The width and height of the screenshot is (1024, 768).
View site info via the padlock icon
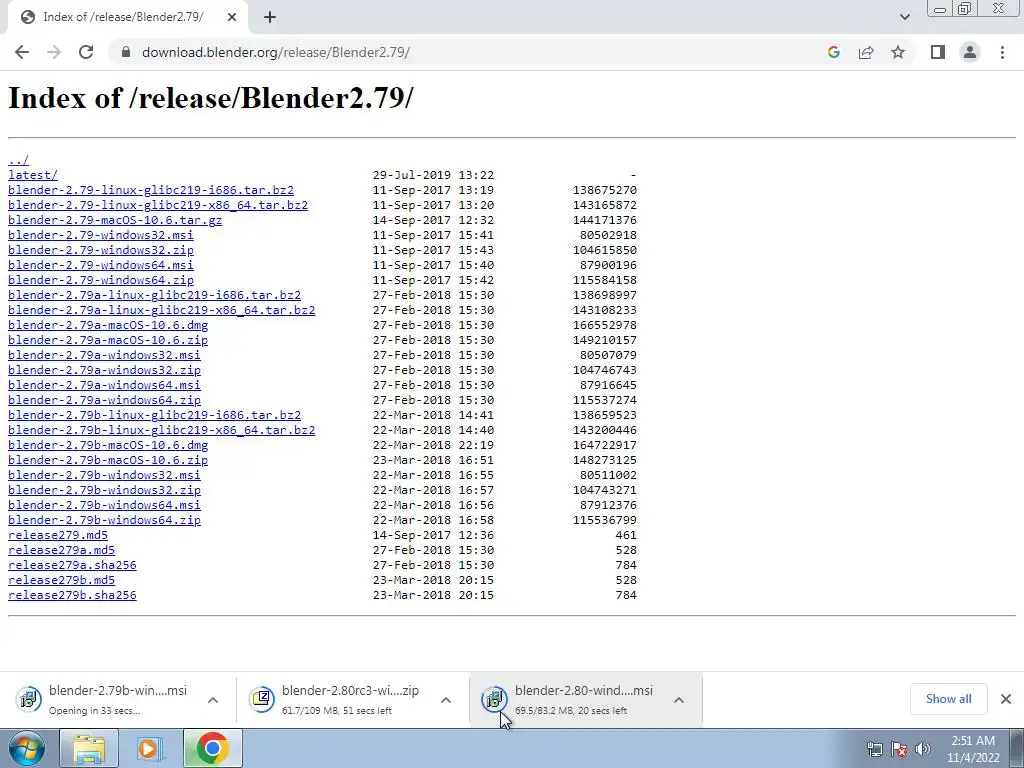126,52
